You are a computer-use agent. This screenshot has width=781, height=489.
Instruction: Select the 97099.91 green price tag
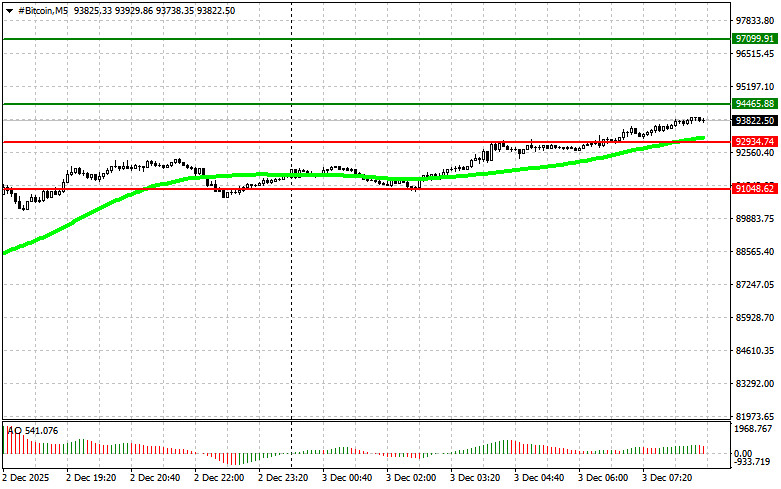(755, 38)
